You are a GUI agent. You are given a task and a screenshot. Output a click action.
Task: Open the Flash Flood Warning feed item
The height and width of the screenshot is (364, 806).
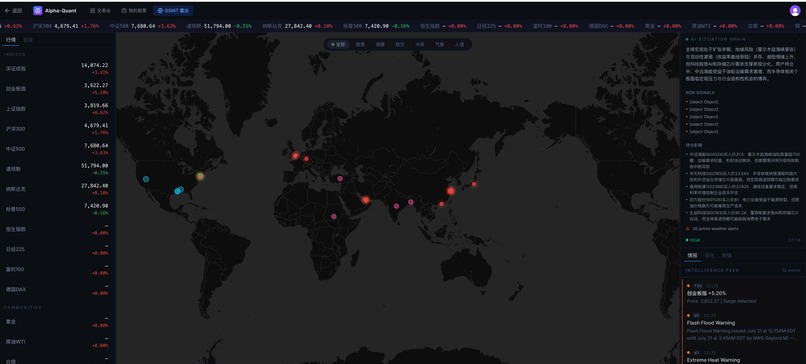click(x=743, y=326)
